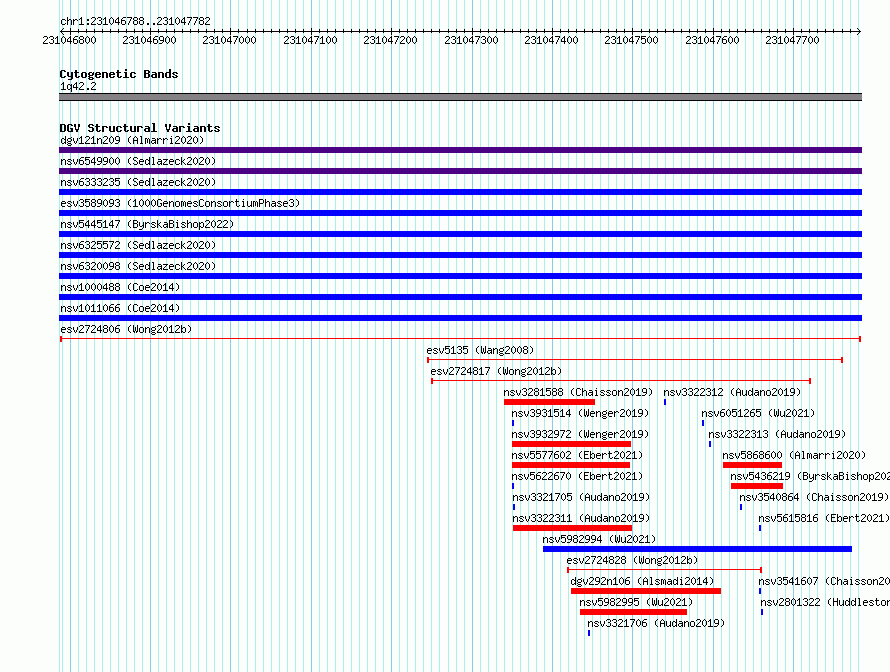Click the red nsv5982995 variant bar
The image size is (890, 672).
633,612
